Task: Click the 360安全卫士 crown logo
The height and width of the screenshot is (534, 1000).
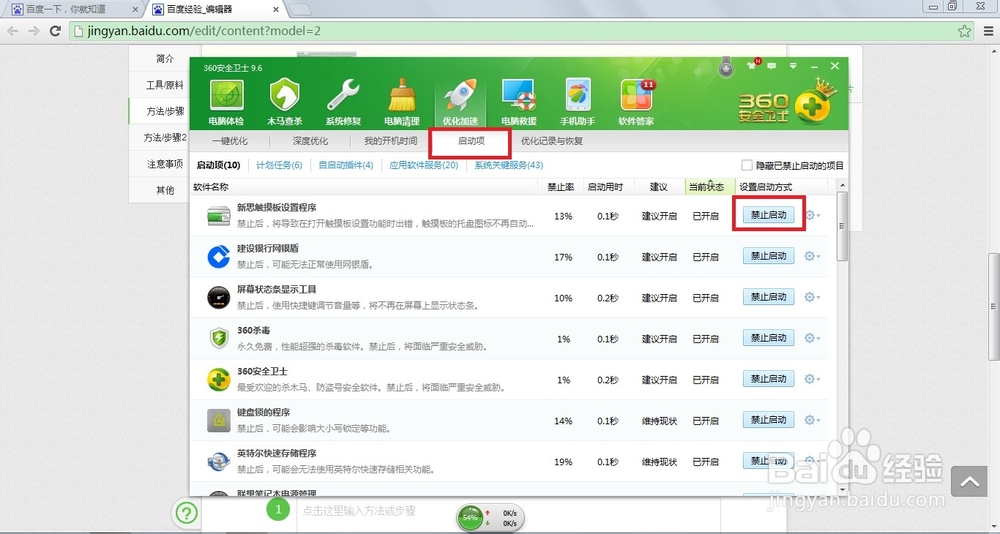Action: pos(787,101)
